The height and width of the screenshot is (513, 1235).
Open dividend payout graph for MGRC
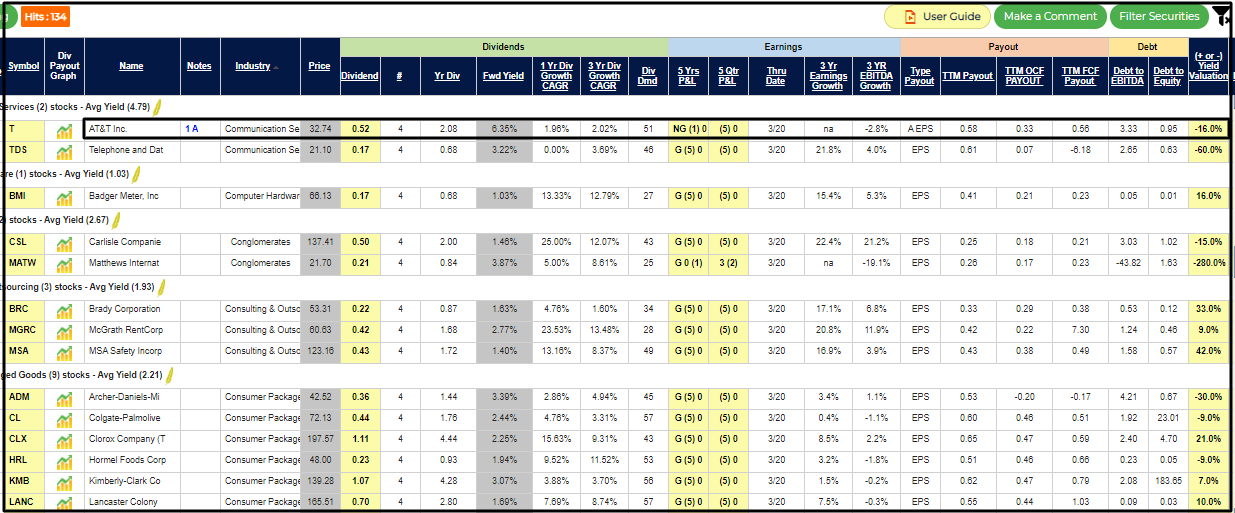click(x=64, y=331)
